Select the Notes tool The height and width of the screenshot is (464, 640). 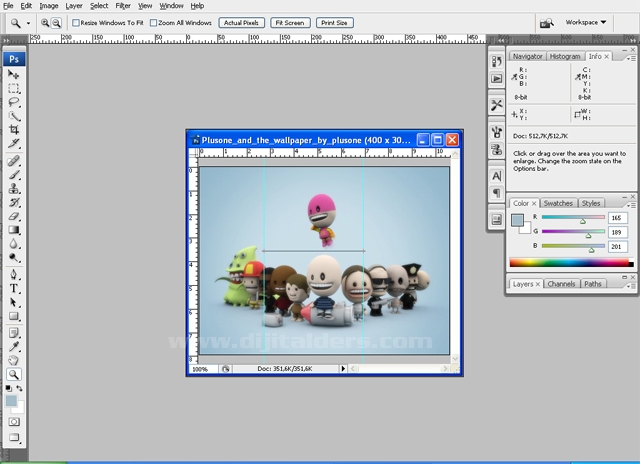(x=13, y=333)
